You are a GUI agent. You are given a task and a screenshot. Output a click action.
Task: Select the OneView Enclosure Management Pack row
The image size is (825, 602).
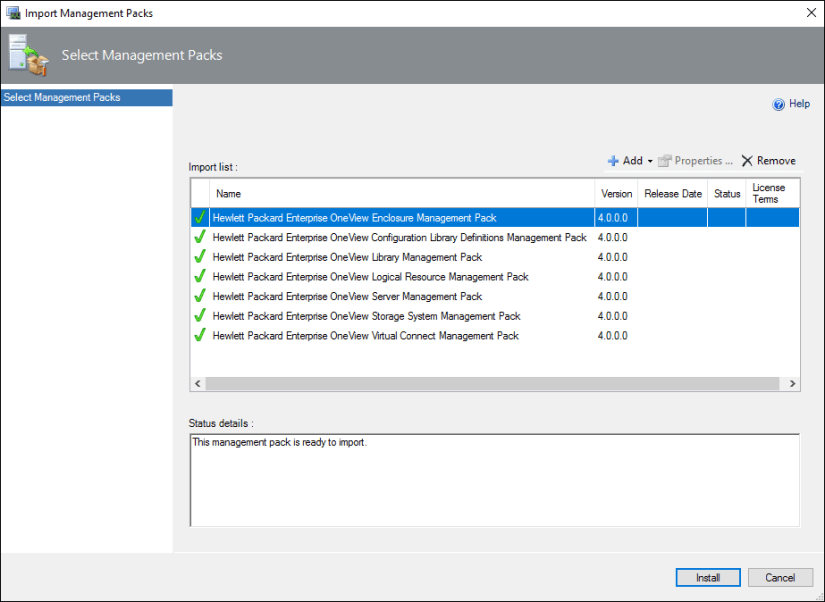coord(495,217)
